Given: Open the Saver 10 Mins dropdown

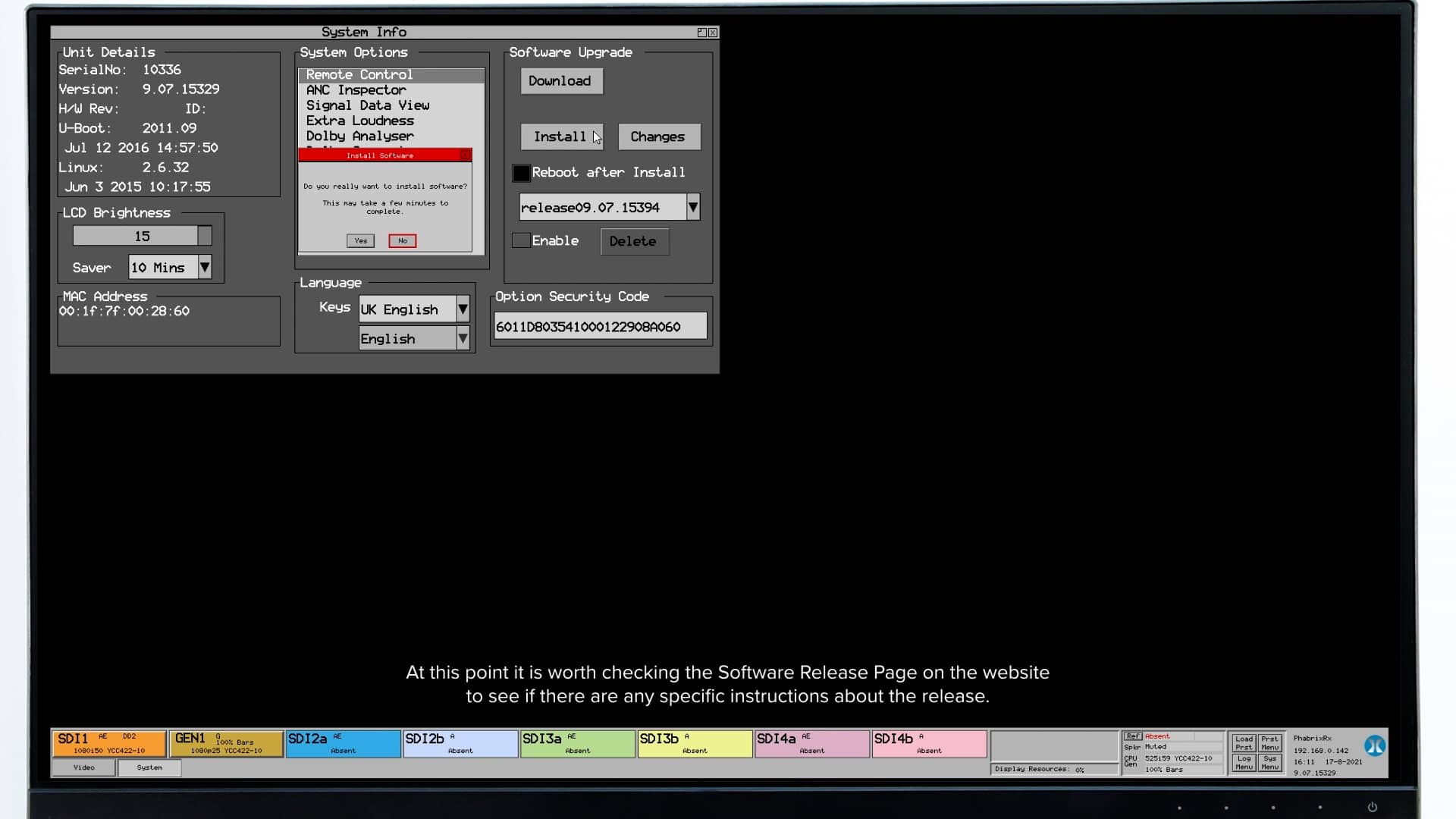Looking at the screenshot, I should 205,267.
